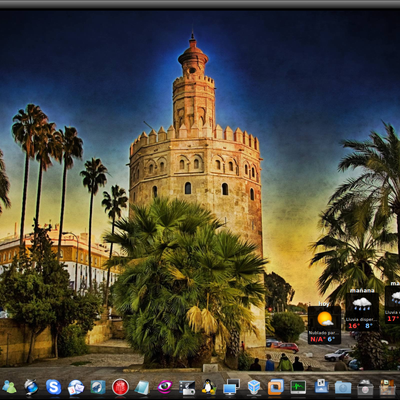Click the 'mañana' label above forecast

(x=362, y=290)
